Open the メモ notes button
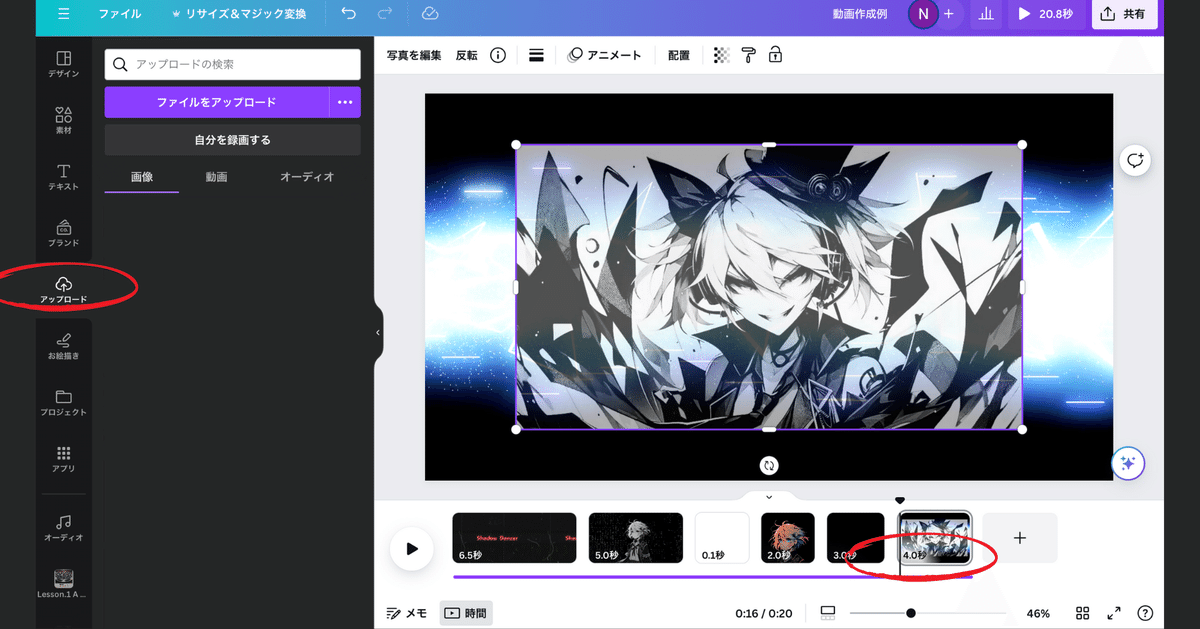The height and width of the screenshot is (629, 1200). click(x=407, y=613)
